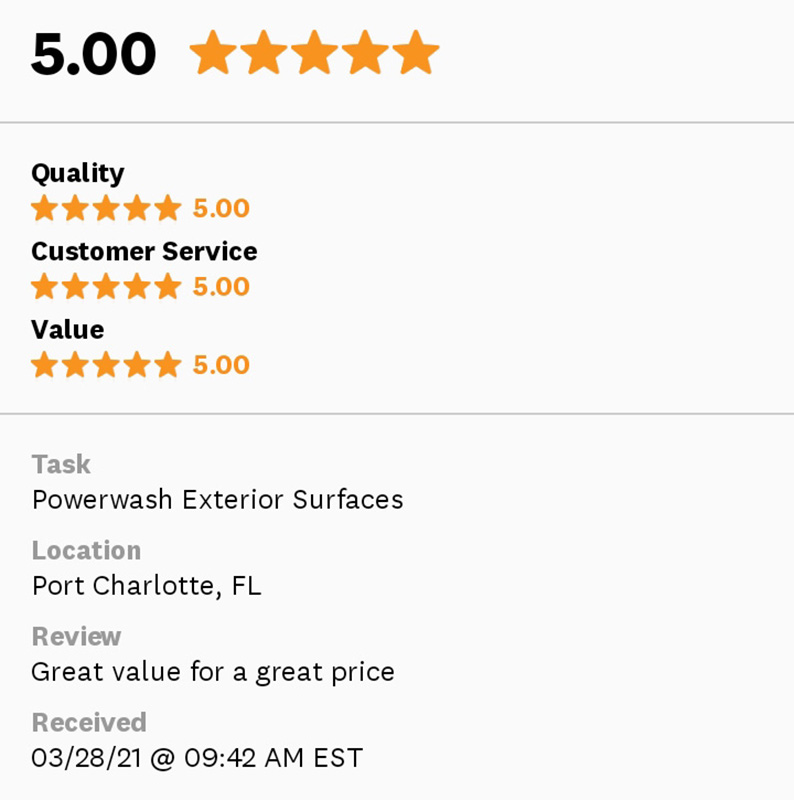Click the fifth large overall rating star
794x800 pixels.
(x=415, y=53)
